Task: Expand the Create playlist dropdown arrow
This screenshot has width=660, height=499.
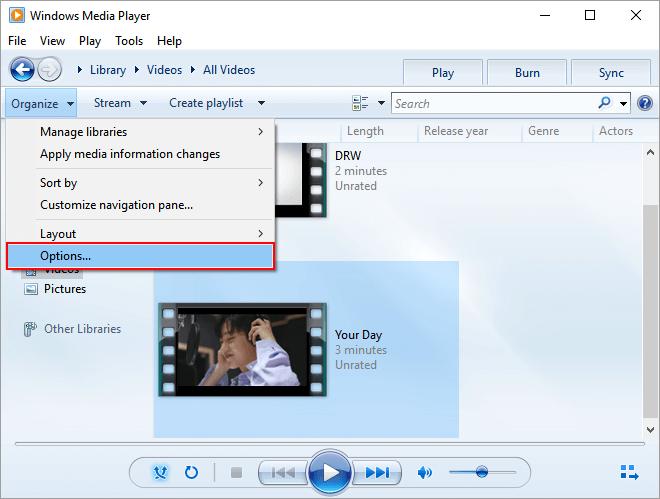Action: tap(261, 103)
